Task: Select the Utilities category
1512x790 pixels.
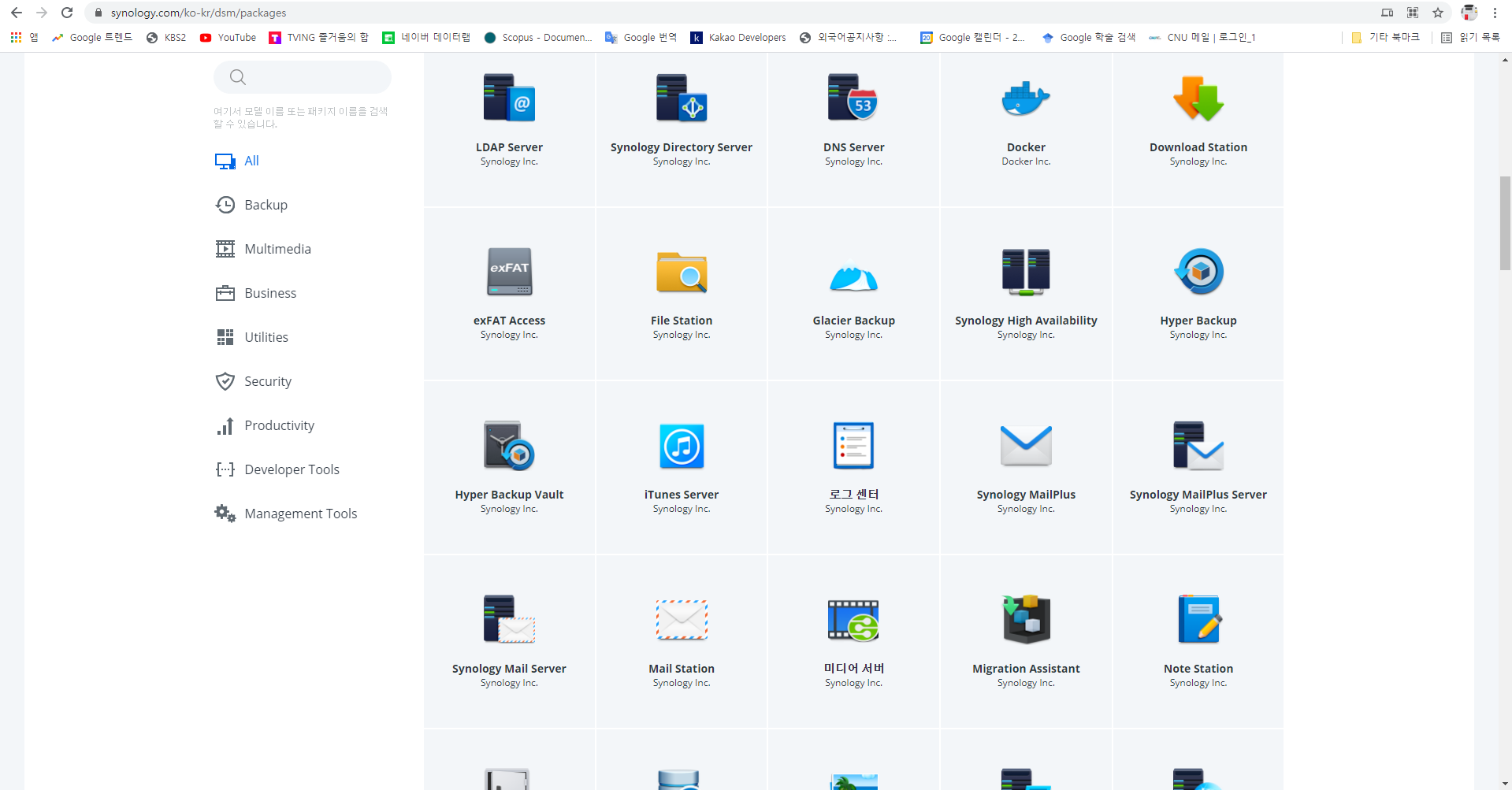Action: (x=252, y=337)
